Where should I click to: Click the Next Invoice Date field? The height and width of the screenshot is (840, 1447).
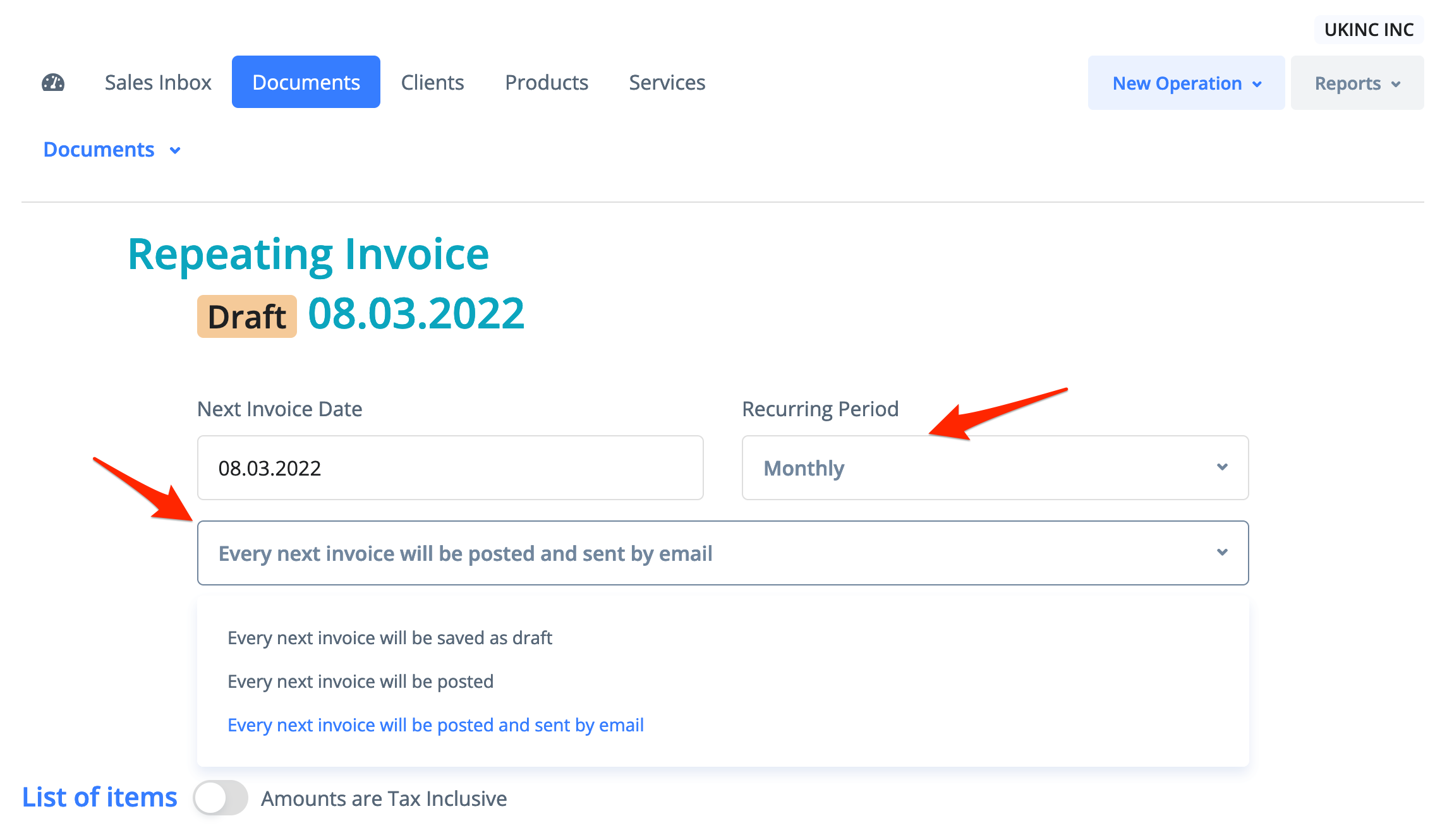450,468
